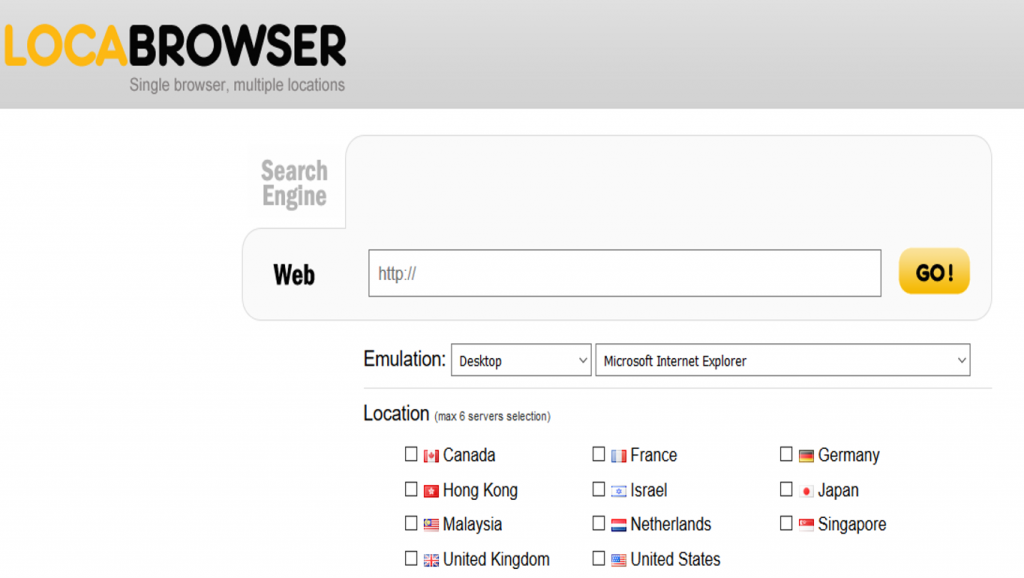Click the LocaBrowser logo
The height and width of the screenshot is (578, 1024).
(x=174, y=45)
